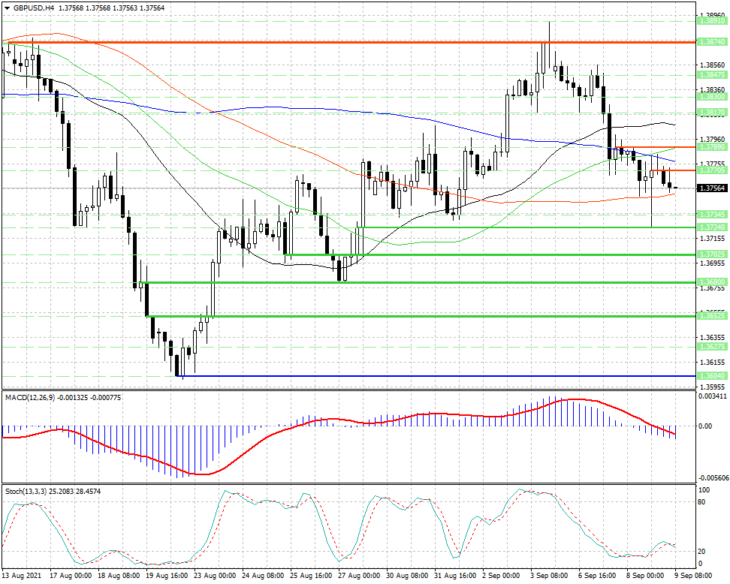Select the 1.36800 green level label

pos(712,282)
